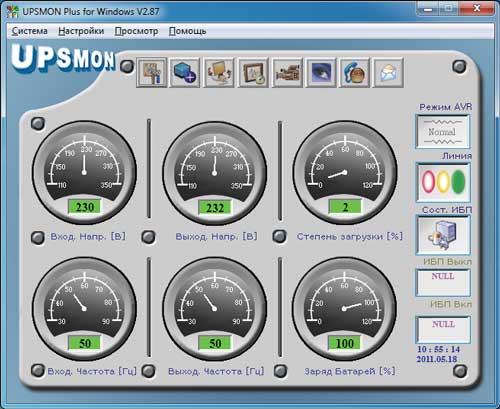Click the video camera toolbar icon

tap(287, 73)
